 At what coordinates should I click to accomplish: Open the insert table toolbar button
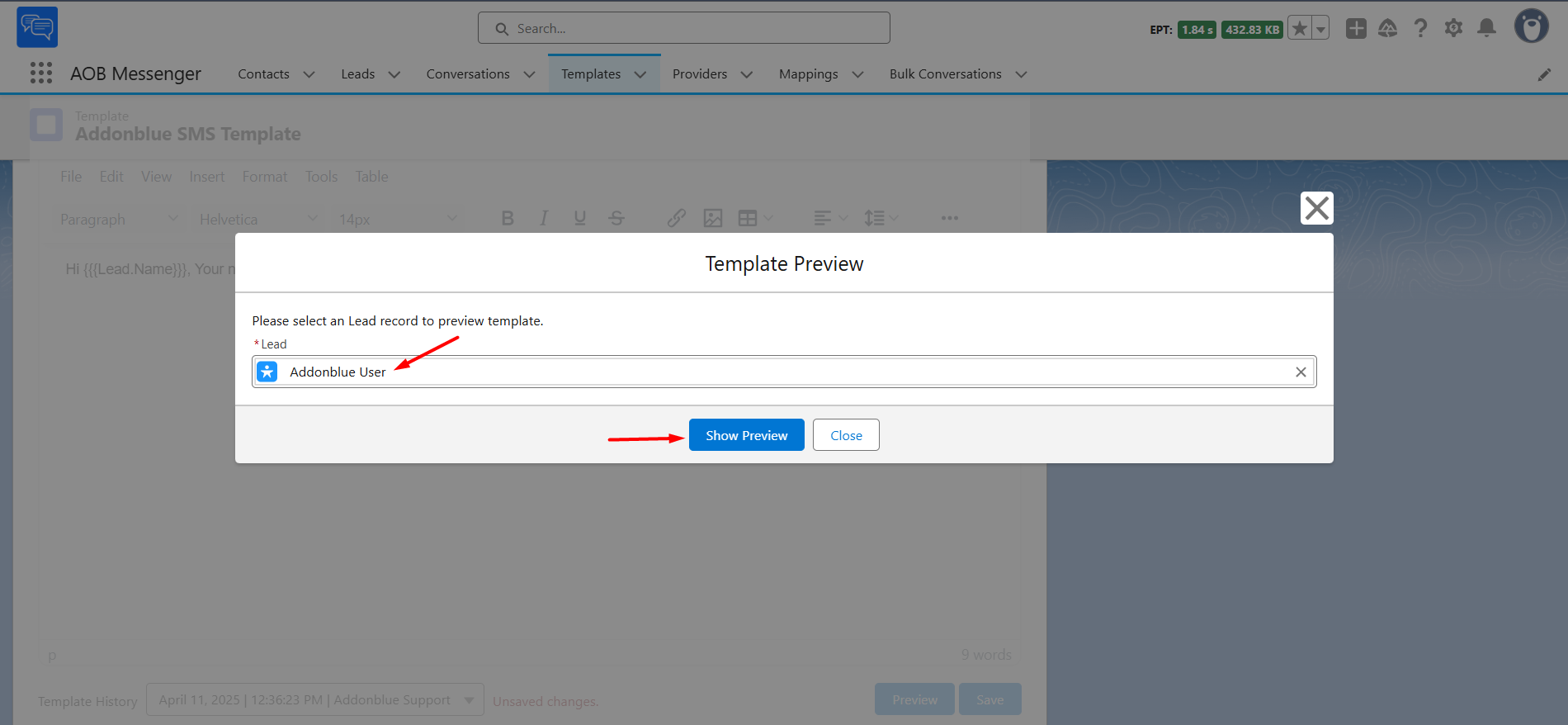(x=755, y=218)
